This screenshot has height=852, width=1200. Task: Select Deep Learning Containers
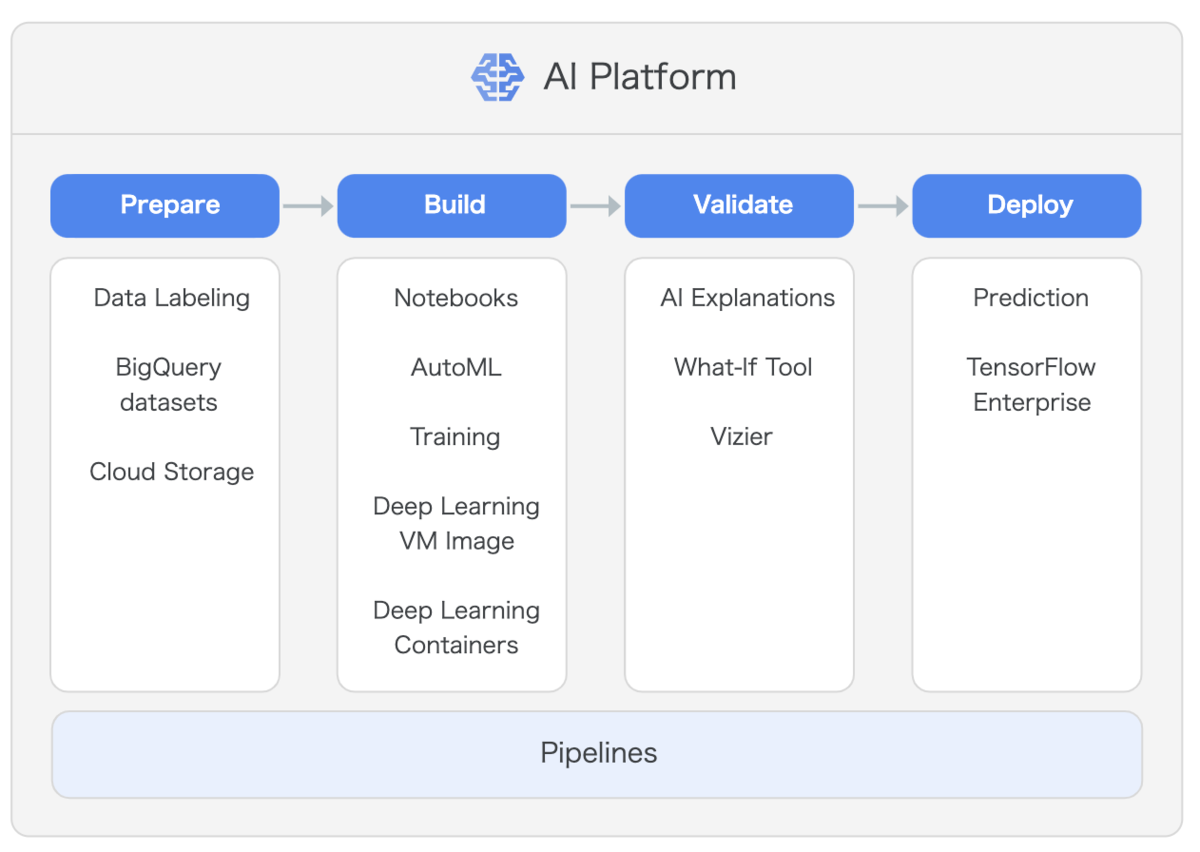point(456,628)
